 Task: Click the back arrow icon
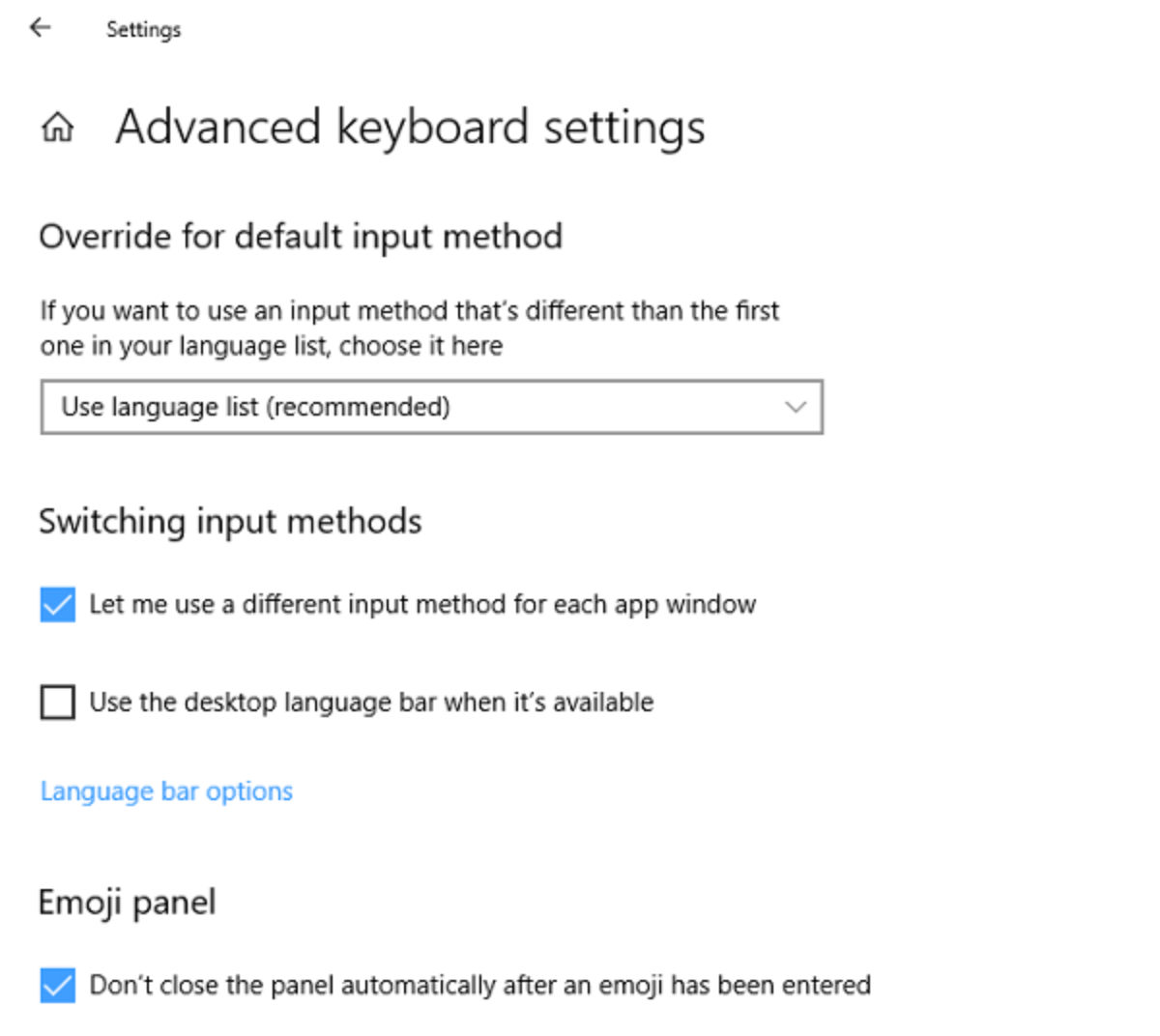point(40,28)
